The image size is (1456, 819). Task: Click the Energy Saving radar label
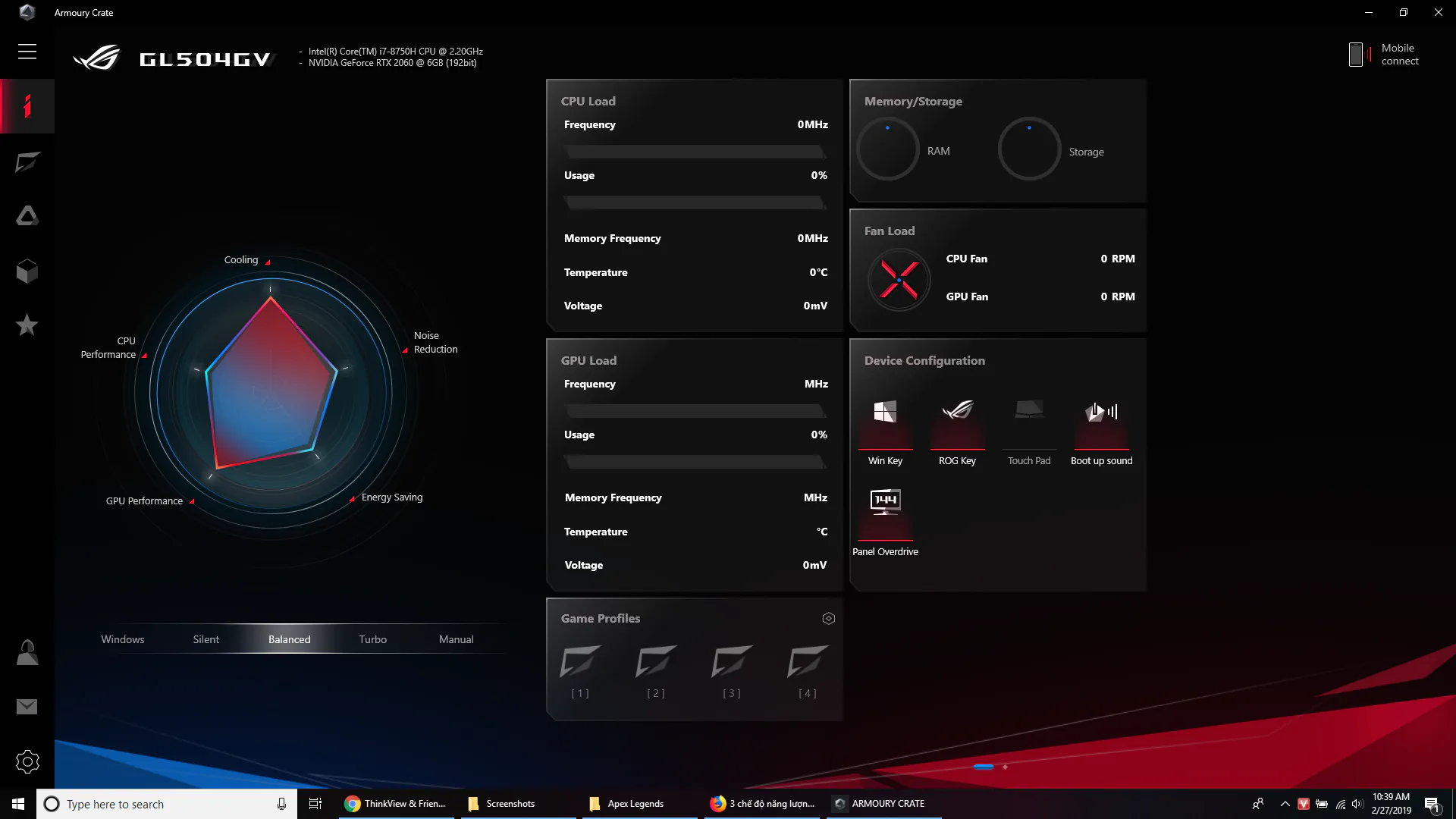click(392, 497)
